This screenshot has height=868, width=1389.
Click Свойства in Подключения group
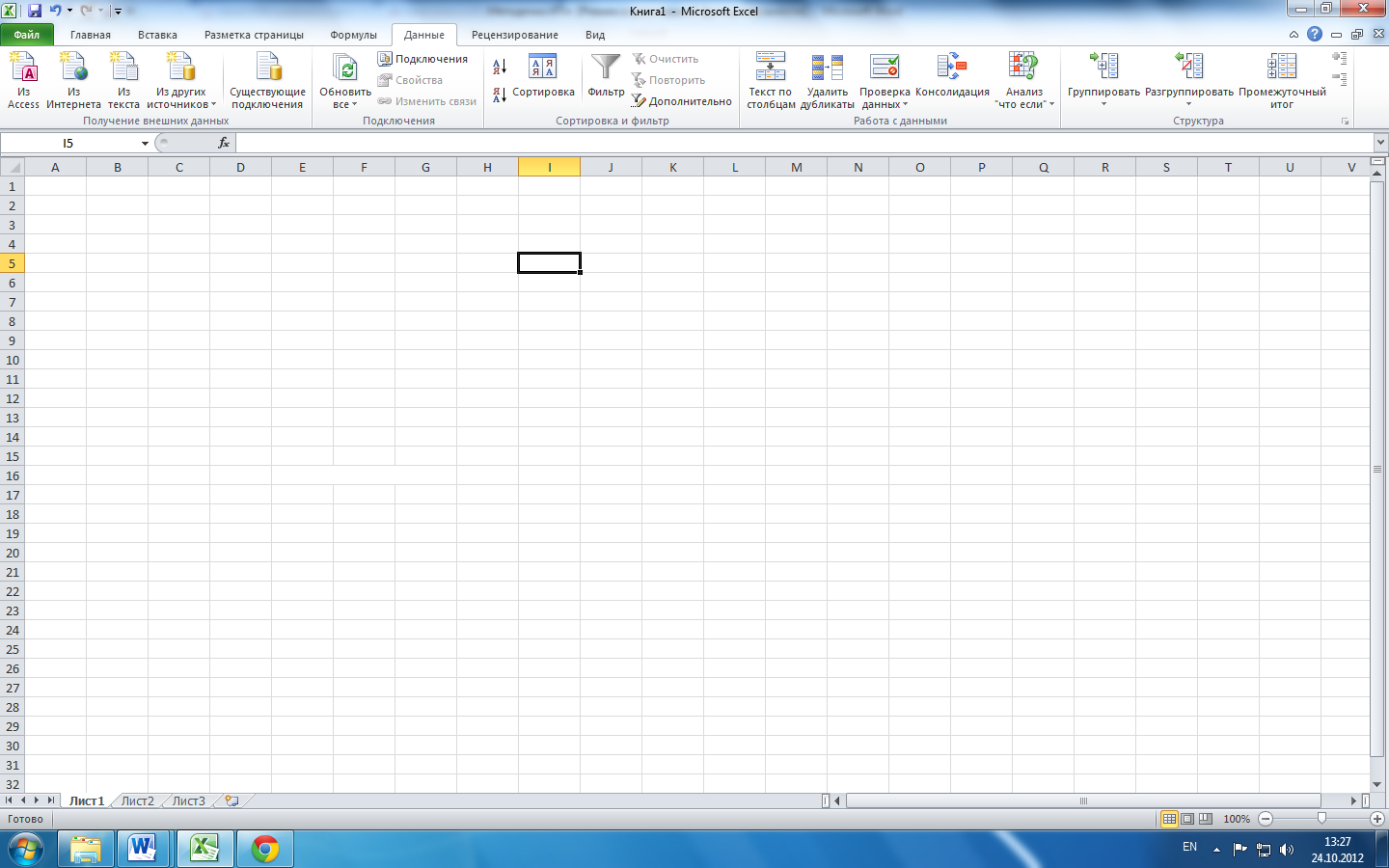[410, 80]
